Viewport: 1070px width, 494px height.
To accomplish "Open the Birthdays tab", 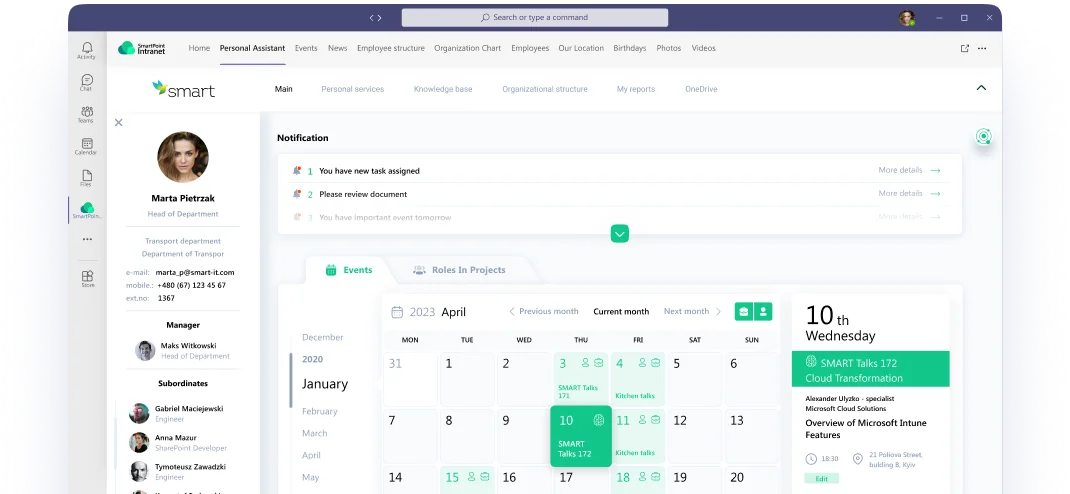I will coord(630,48).
